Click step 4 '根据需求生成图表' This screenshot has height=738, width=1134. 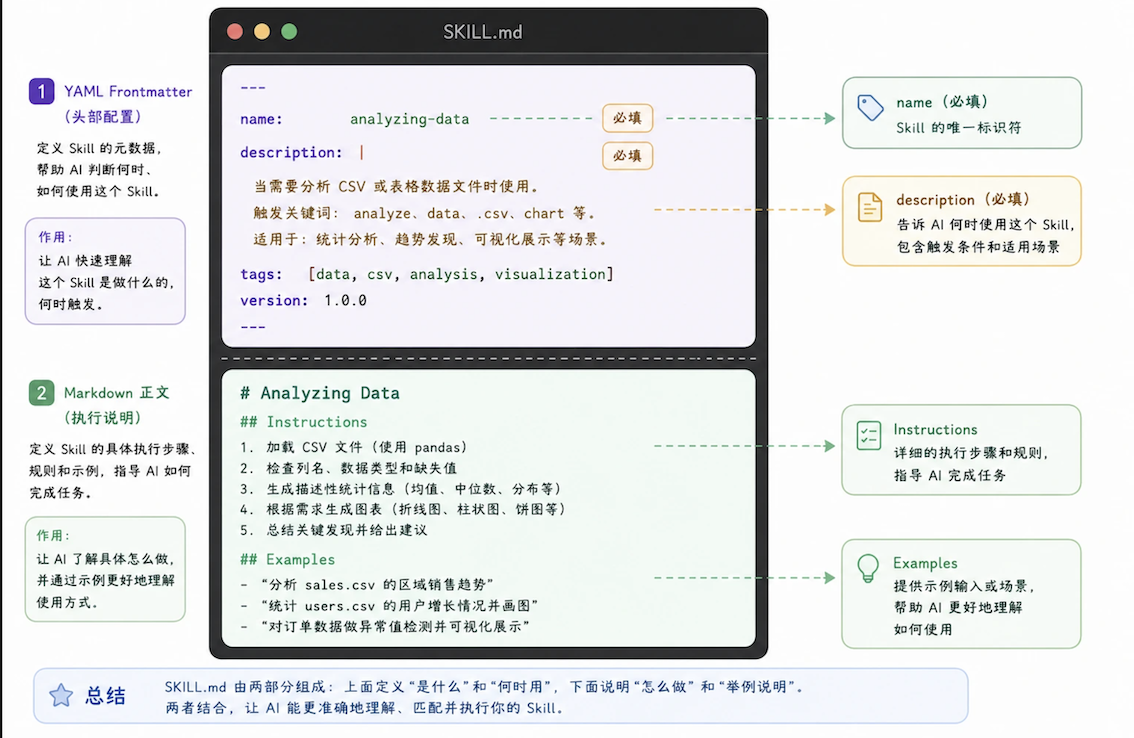pos(403,509)
